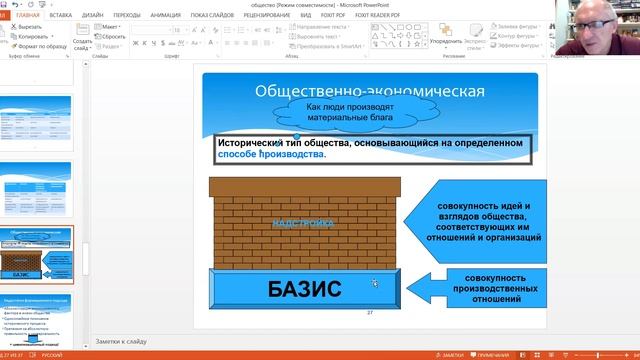Switch to ПОКАЗ СЛАЙДОВ ribbon tab

pyautogui.click(x=212, y=15)
